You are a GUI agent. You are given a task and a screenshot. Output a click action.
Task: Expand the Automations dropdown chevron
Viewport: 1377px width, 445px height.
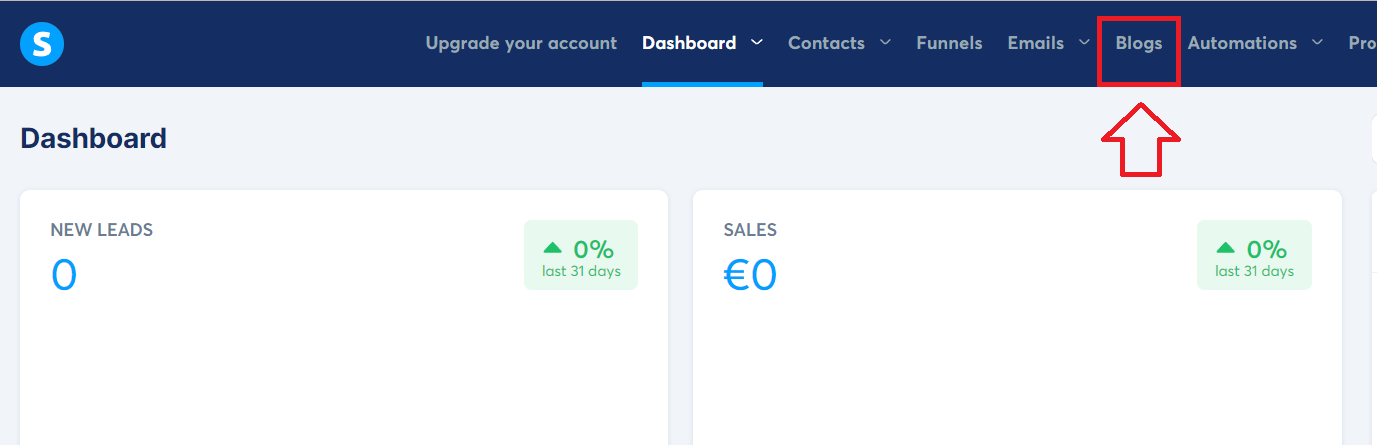(x=1317, y=43)
